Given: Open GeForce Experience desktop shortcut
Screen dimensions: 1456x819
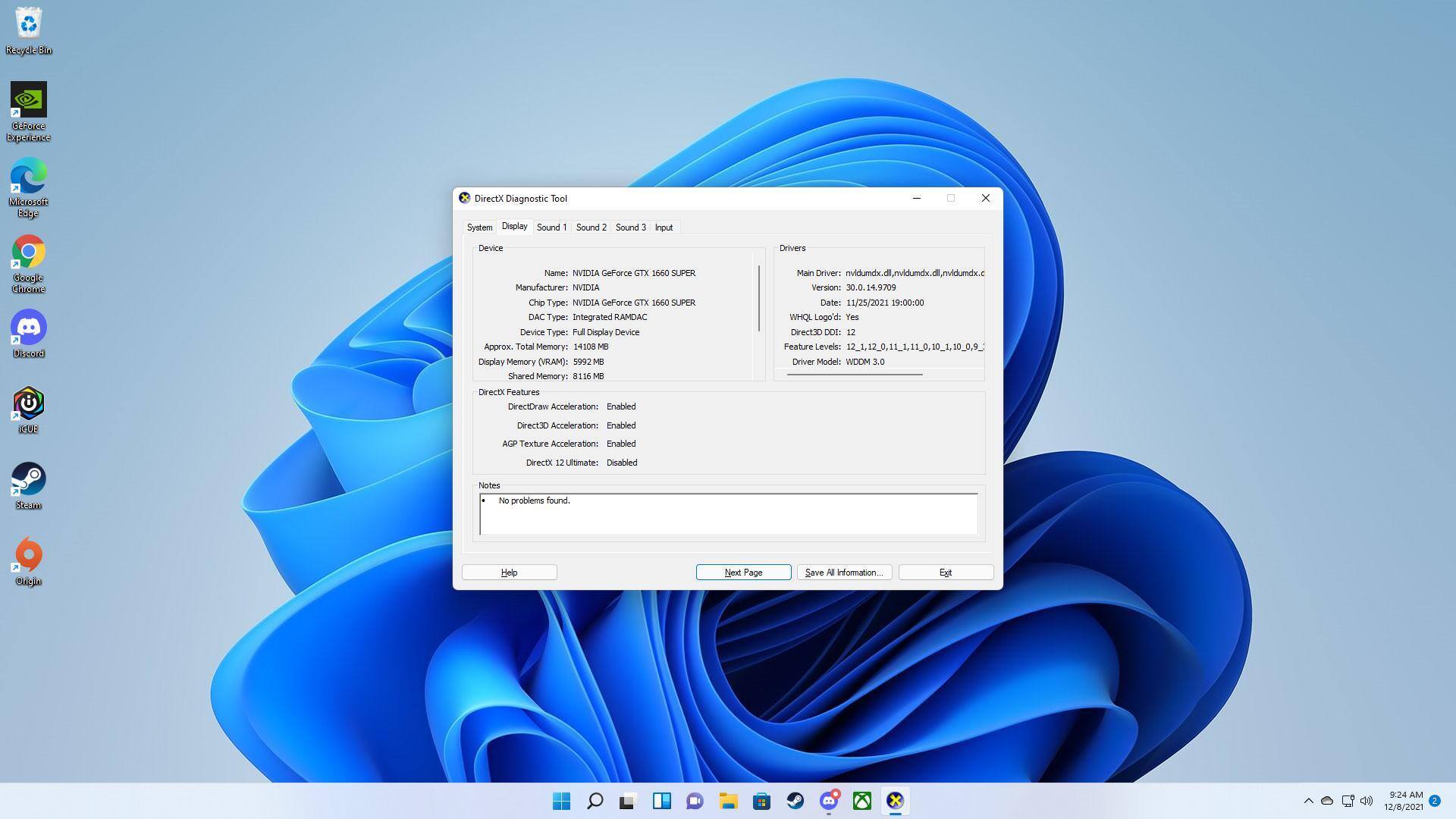Looking at the screenshot, I should 28,101.
